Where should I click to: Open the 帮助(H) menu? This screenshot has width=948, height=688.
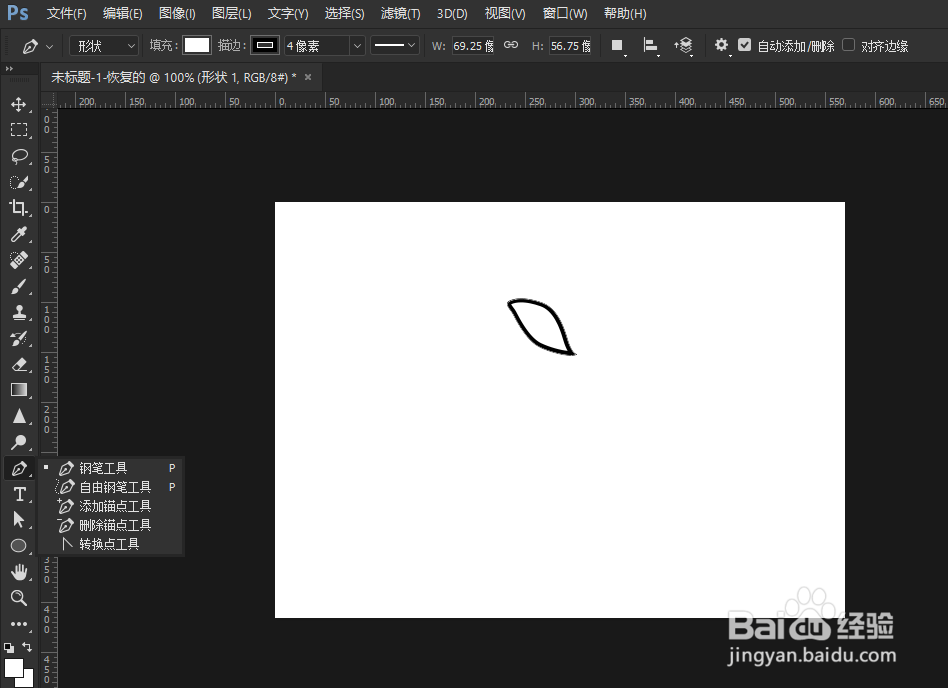pyautogui.click(x=625, y=13)
